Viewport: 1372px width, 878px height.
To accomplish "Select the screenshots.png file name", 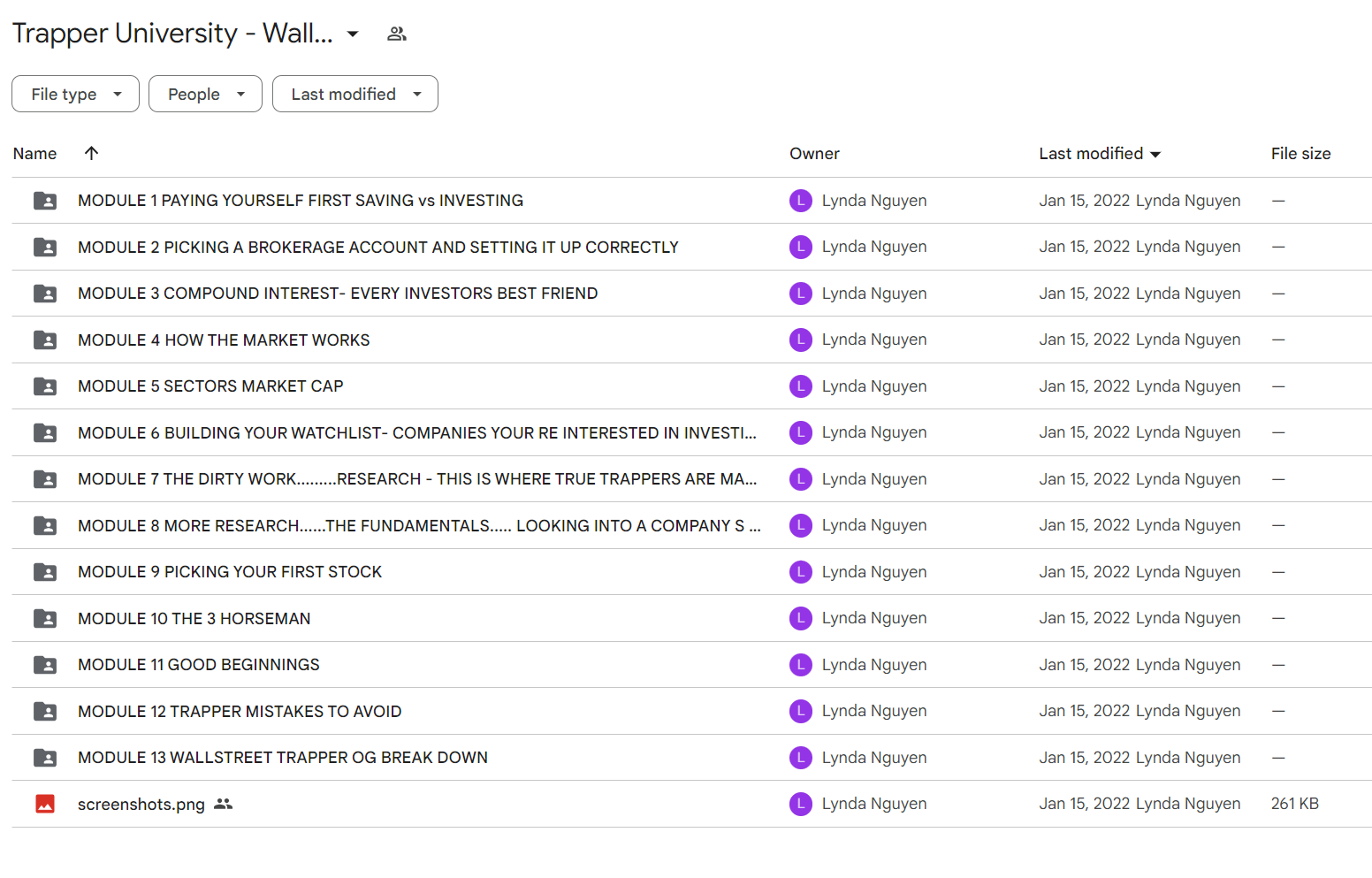I will point(141,805).
